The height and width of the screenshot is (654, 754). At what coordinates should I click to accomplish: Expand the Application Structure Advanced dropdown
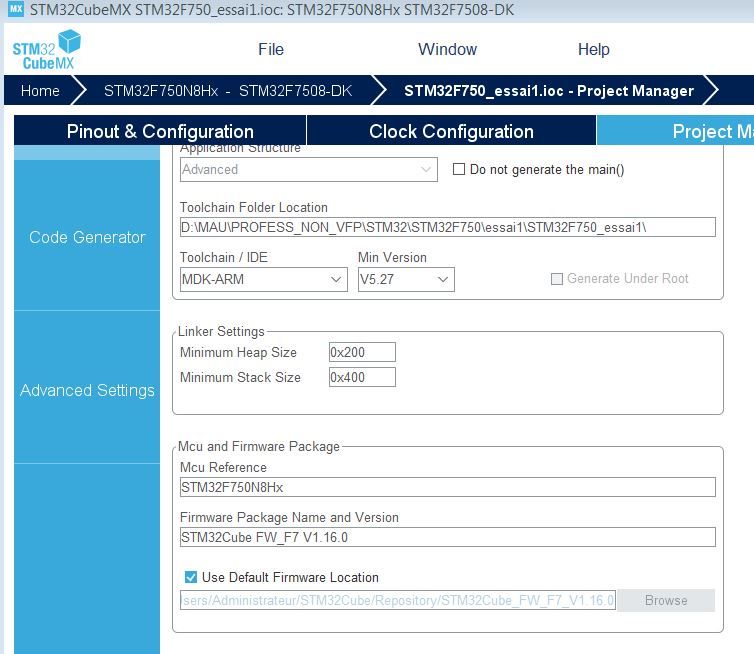click(309, 169)
